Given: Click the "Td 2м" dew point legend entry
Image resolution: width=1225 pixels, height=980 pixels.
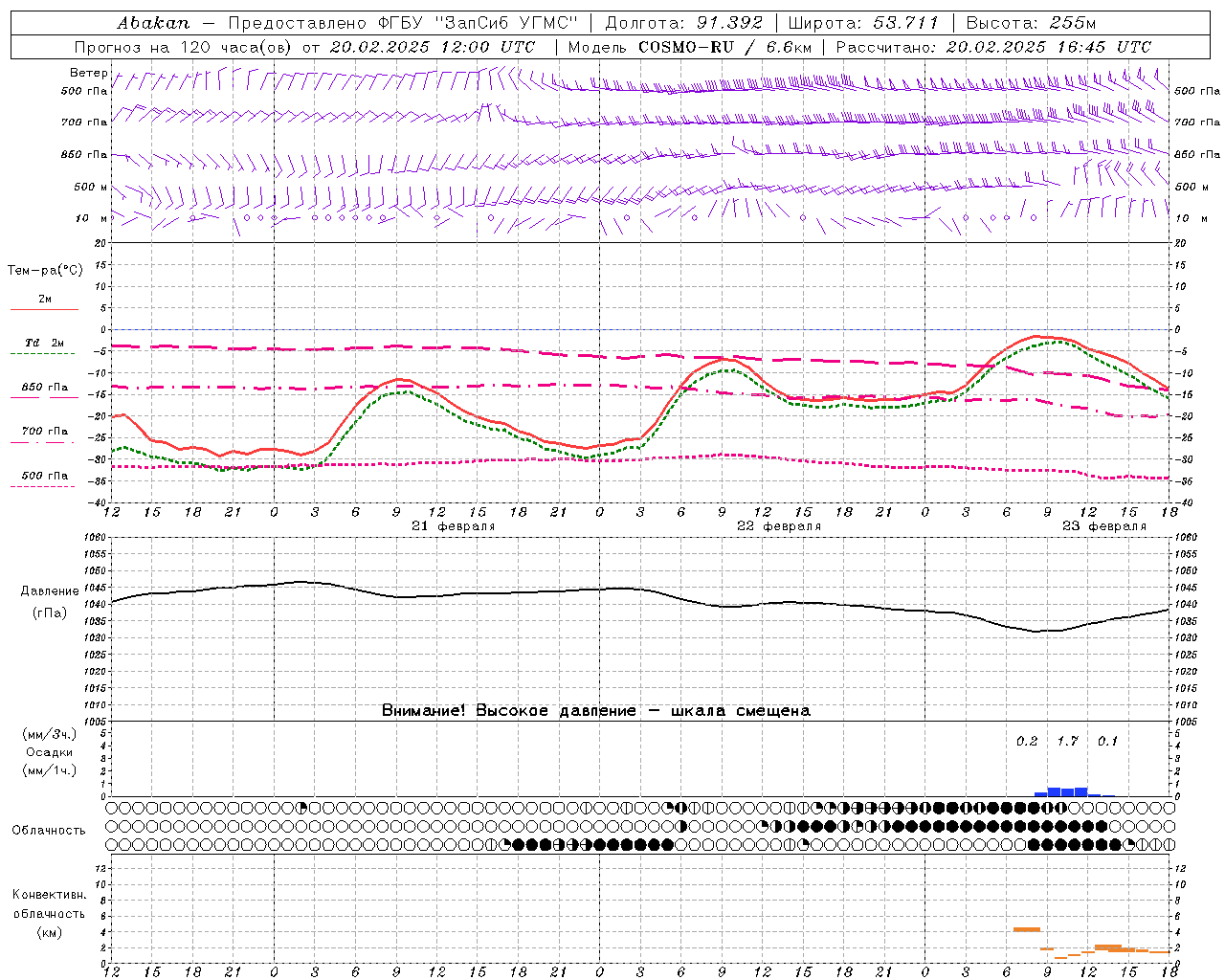Looking at the screenshot, I should point(45,343).
